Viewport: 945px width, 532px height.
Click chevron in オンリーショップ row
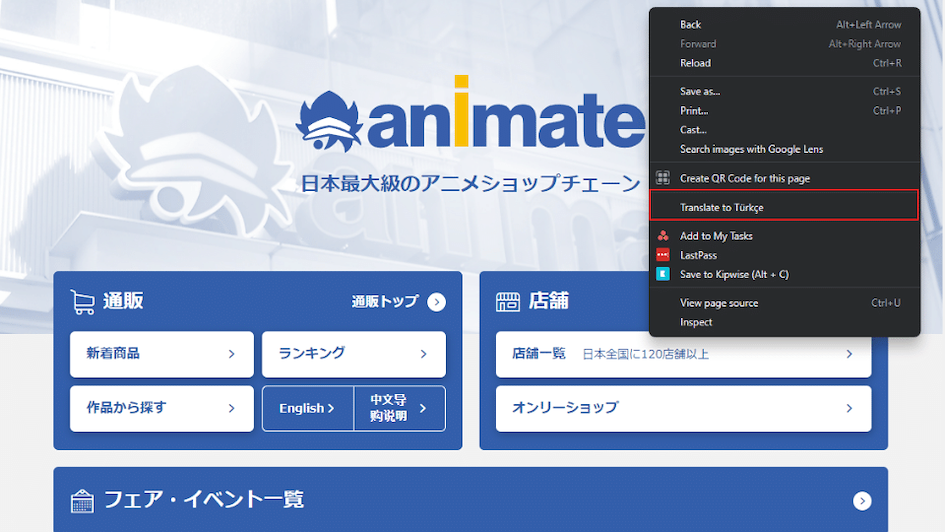[x=849, y=408]
